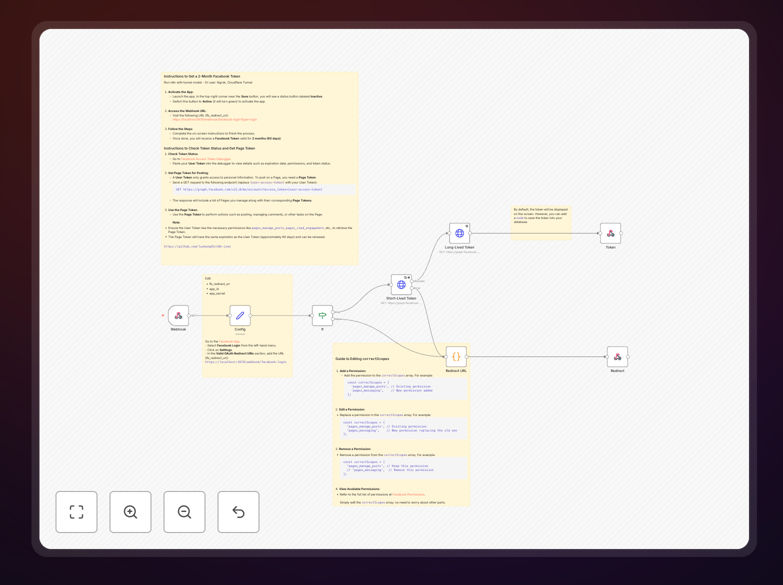
Task: Click the Token node label
Action: point(610,247)
